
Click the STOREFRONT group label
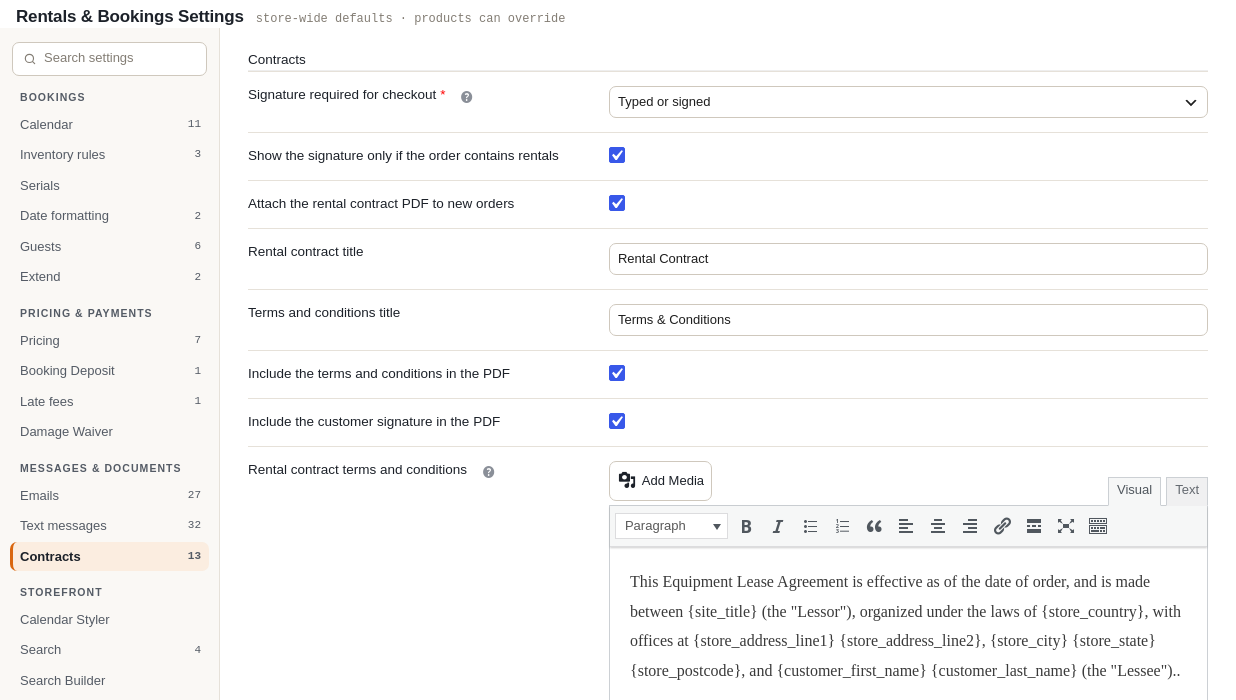click(61, 592)
